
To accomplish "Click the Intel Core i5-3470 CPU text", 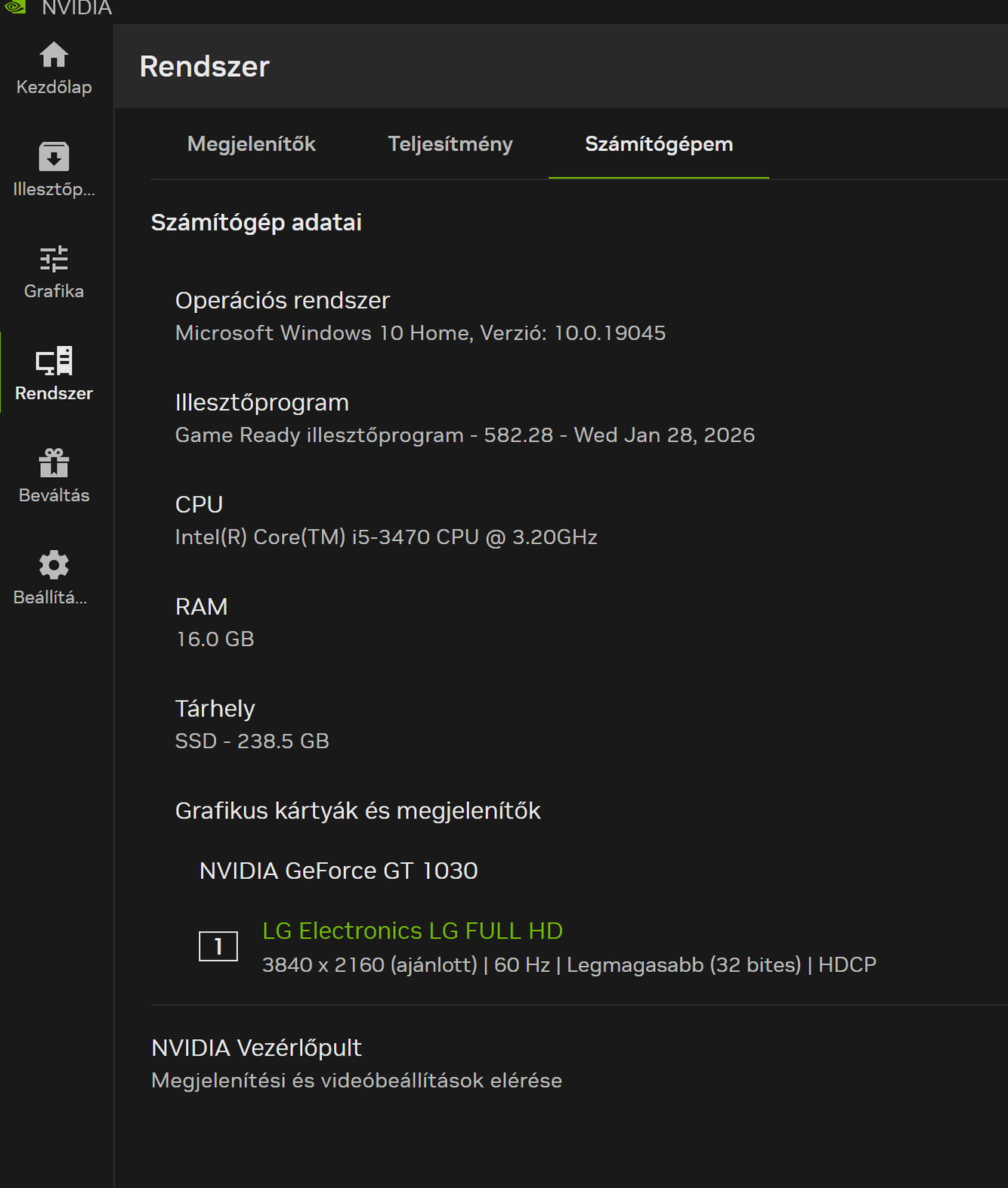I will [386, 537].
